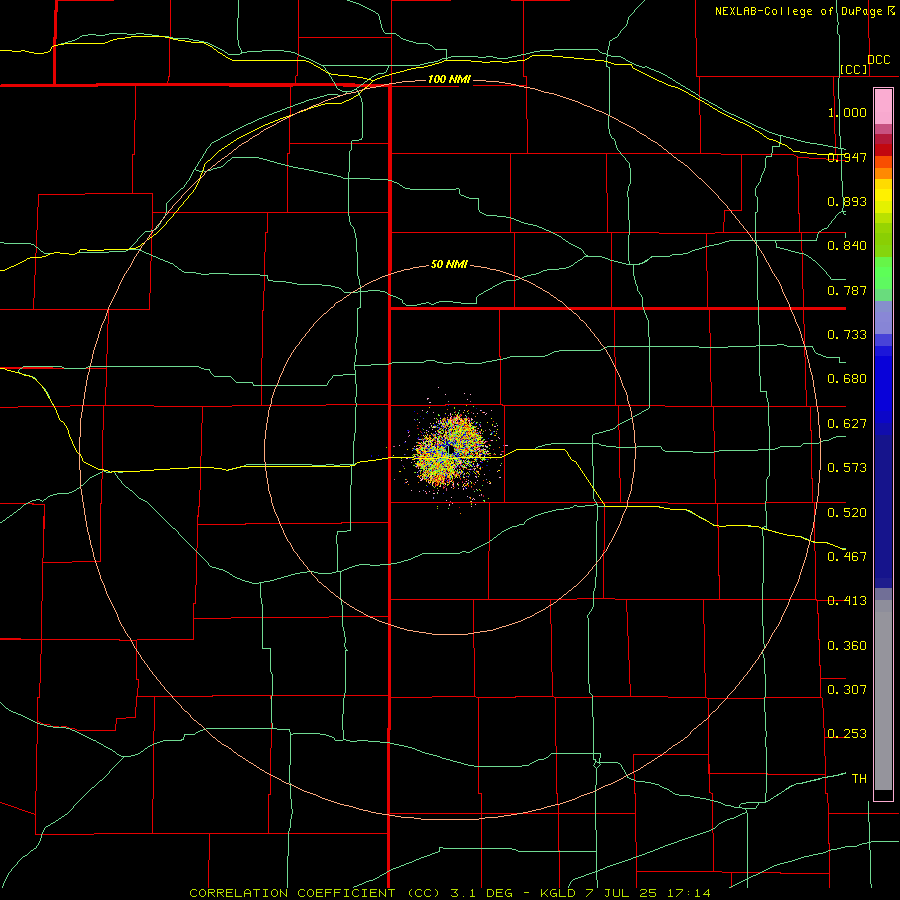Click the 0.360 color scale value

tap(847, 646)
